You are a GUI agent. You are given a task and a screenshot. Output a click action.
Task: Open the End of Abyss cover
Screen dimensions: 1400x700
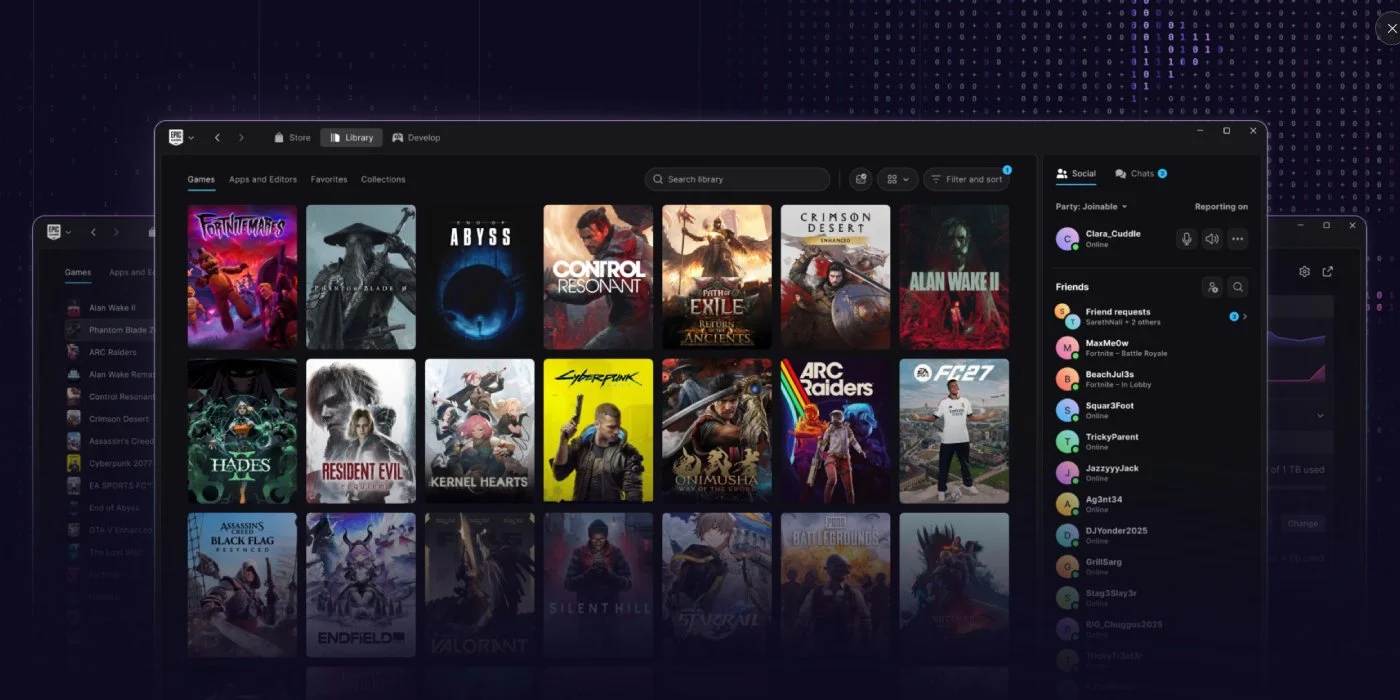pos(480,277)
